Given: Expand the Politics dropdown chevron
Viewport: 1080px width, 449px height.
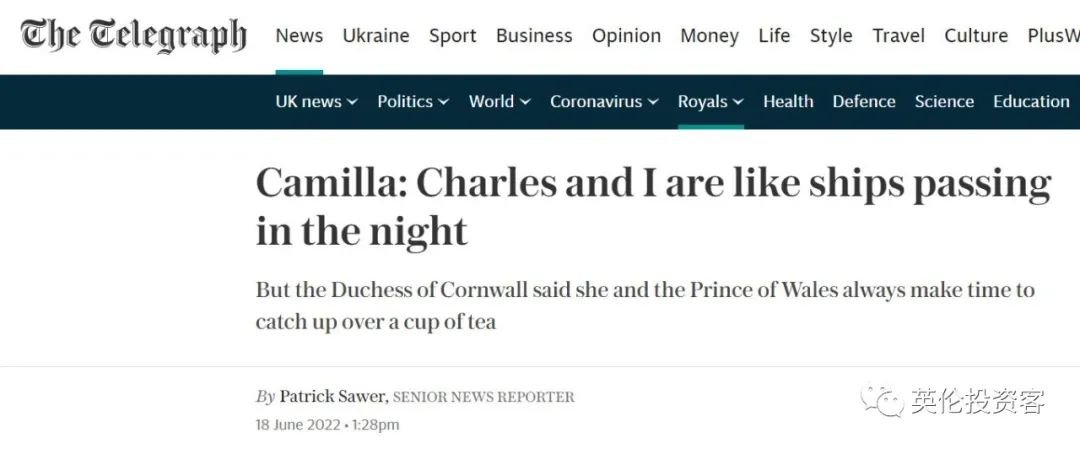Looking at the screenshot, I should pos(443,102).
